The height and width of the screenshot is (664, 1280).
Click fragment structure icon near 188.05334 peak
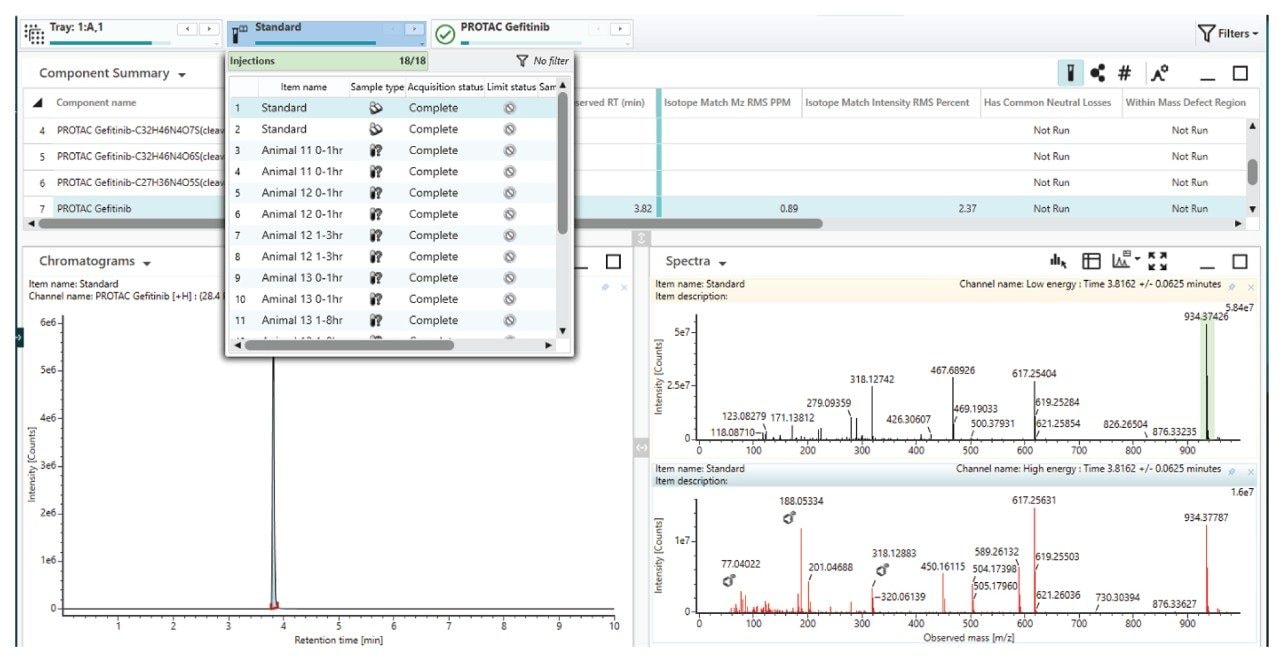[x=789, y=518]
